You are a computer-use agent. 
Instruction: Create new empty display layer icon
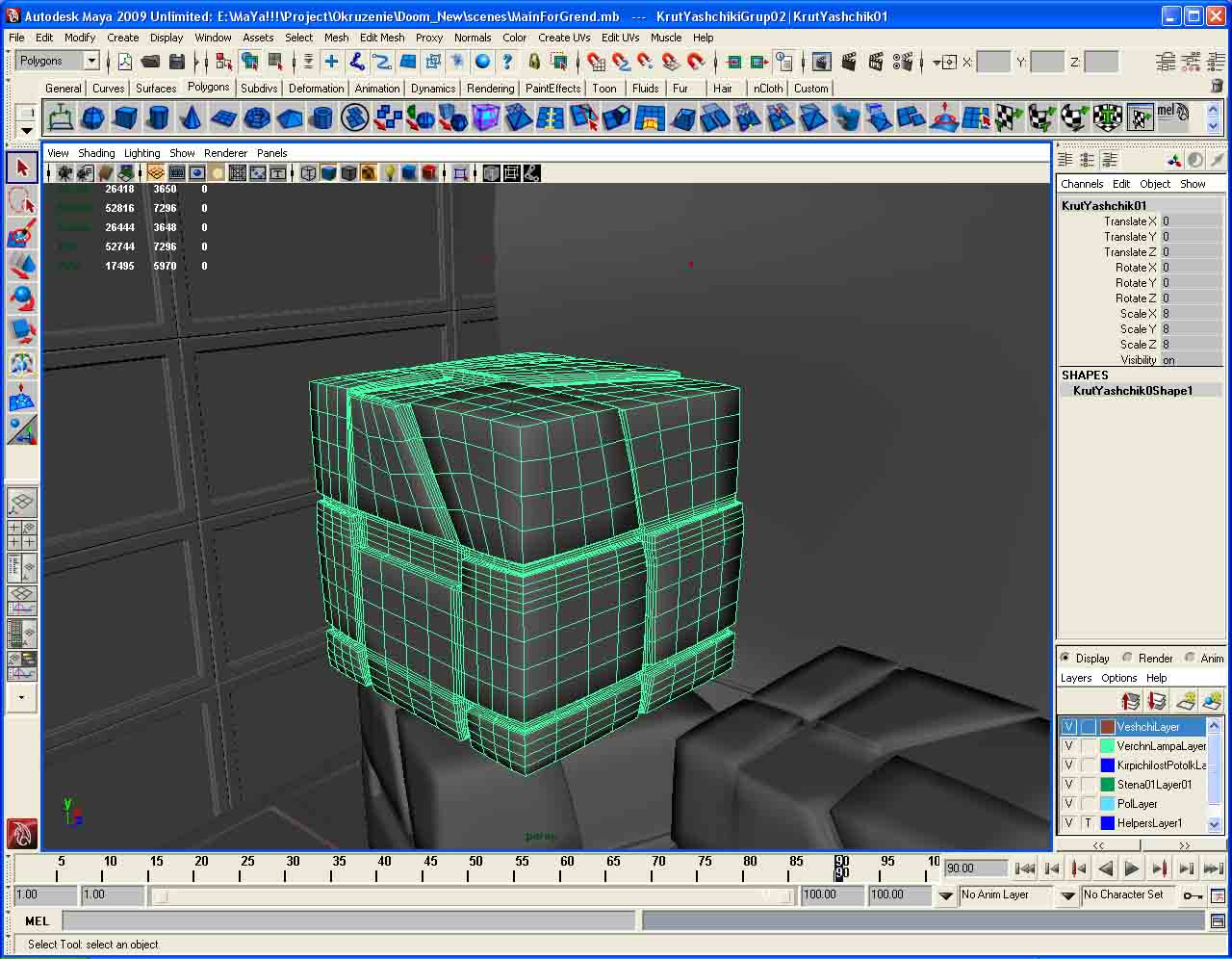(1187, 701)
